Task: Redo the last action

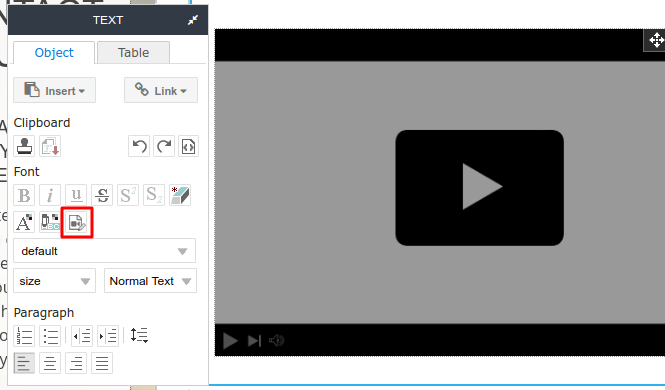Action: pyautogui.click(x=164, y=146)
